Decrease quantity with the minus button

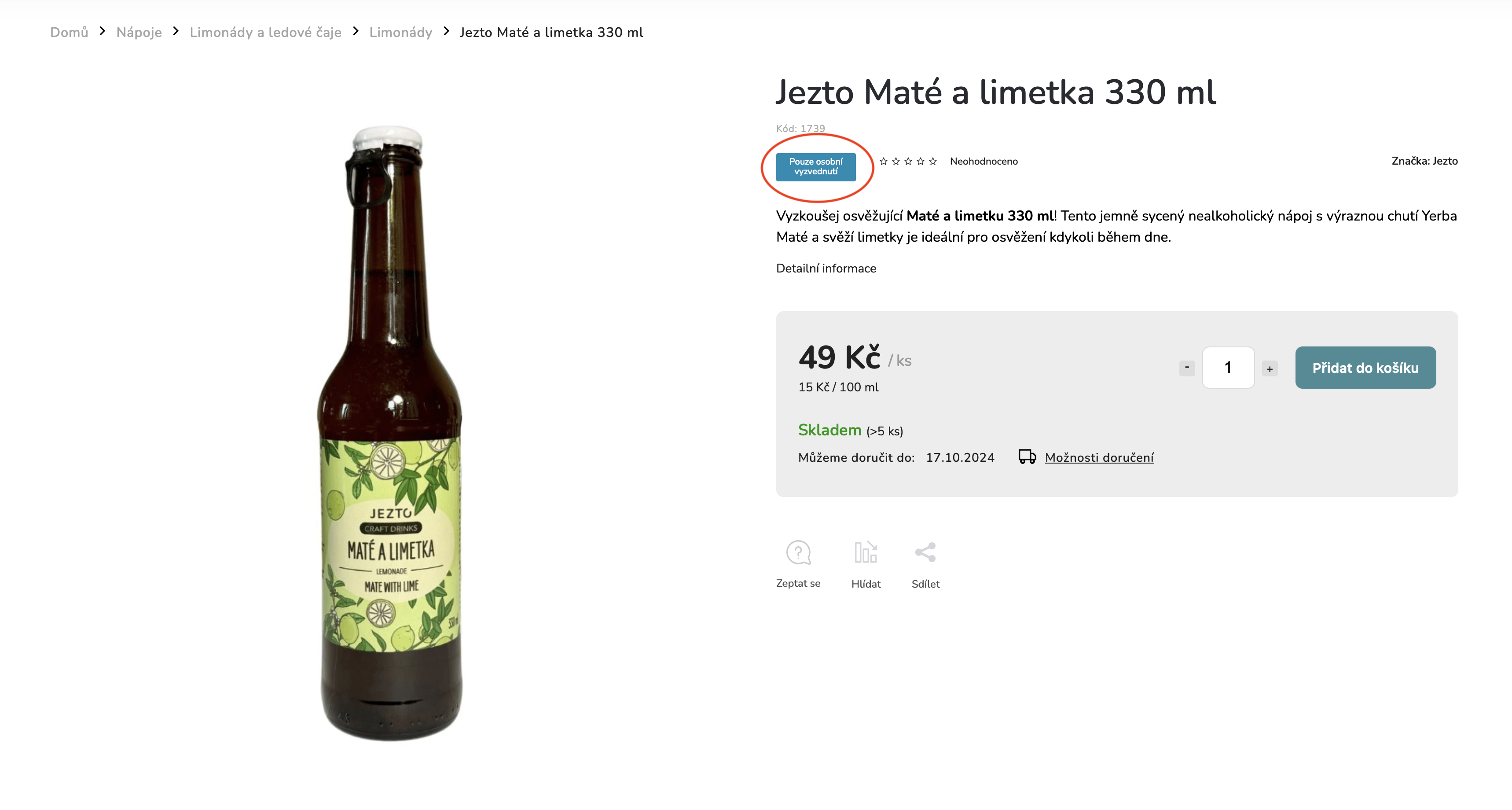pos(1187,367)
